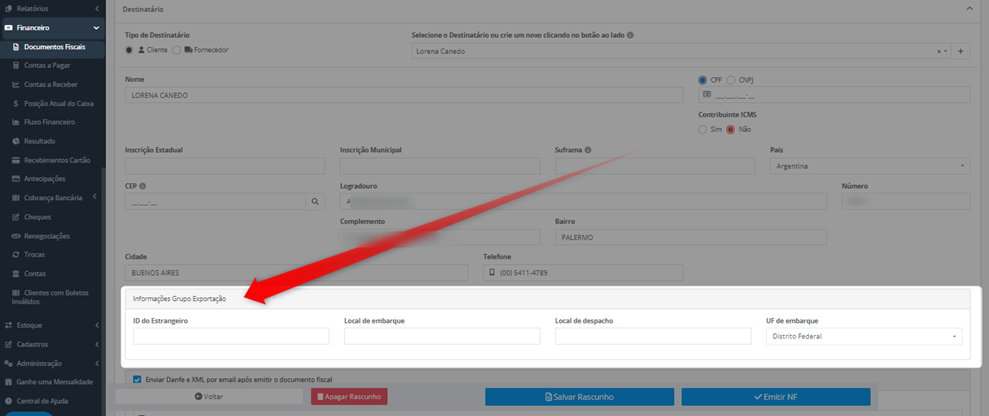Click the Trocas sidebar icon

[x=16, y=255]
